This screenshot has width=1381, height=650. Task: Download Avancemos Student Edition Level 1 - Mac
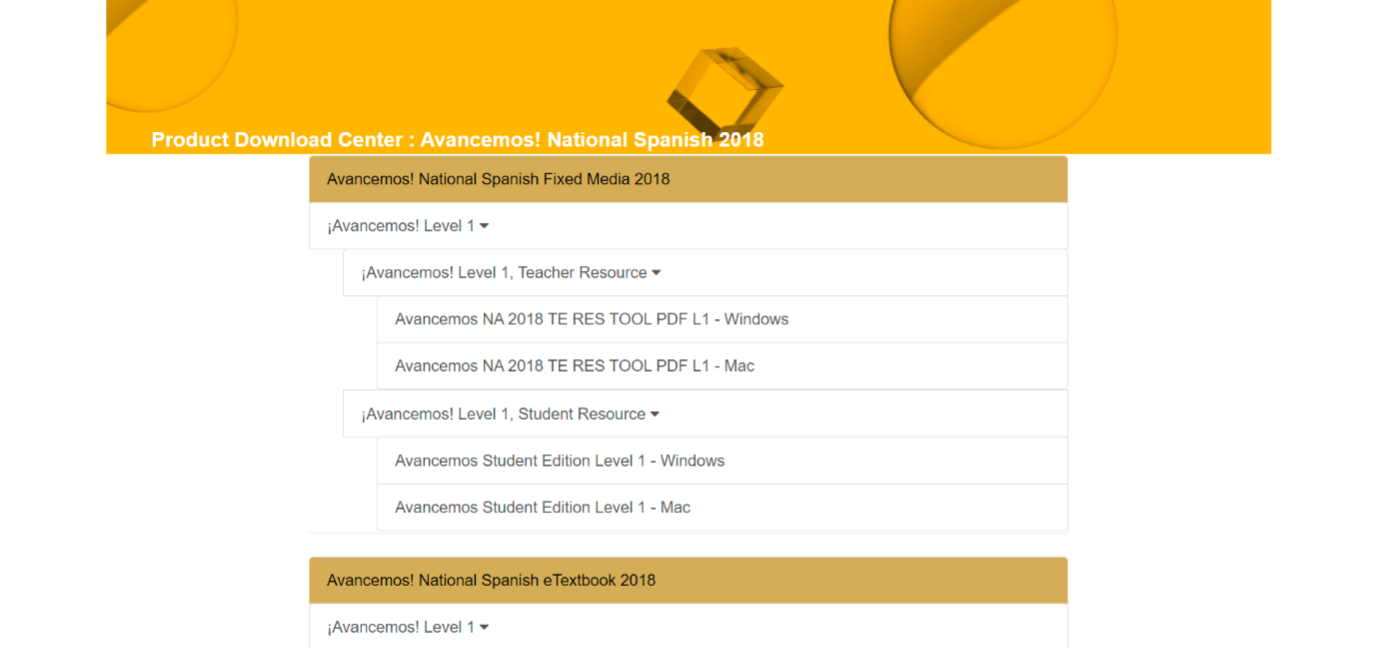(x=542, y=507)
